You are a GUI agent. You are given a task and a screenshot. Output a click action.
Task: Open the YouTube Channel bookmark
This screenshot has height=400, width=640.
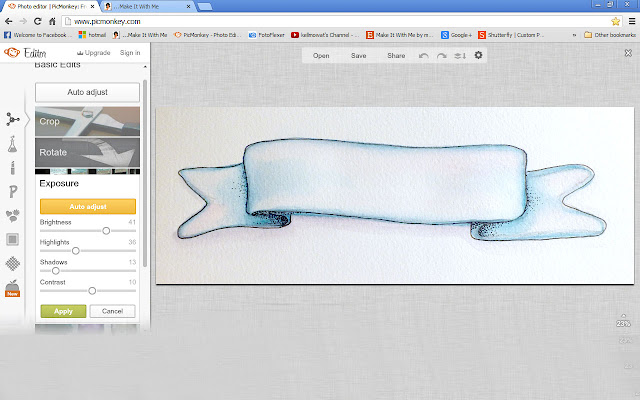pyautogui.click(x=325, y=35)
